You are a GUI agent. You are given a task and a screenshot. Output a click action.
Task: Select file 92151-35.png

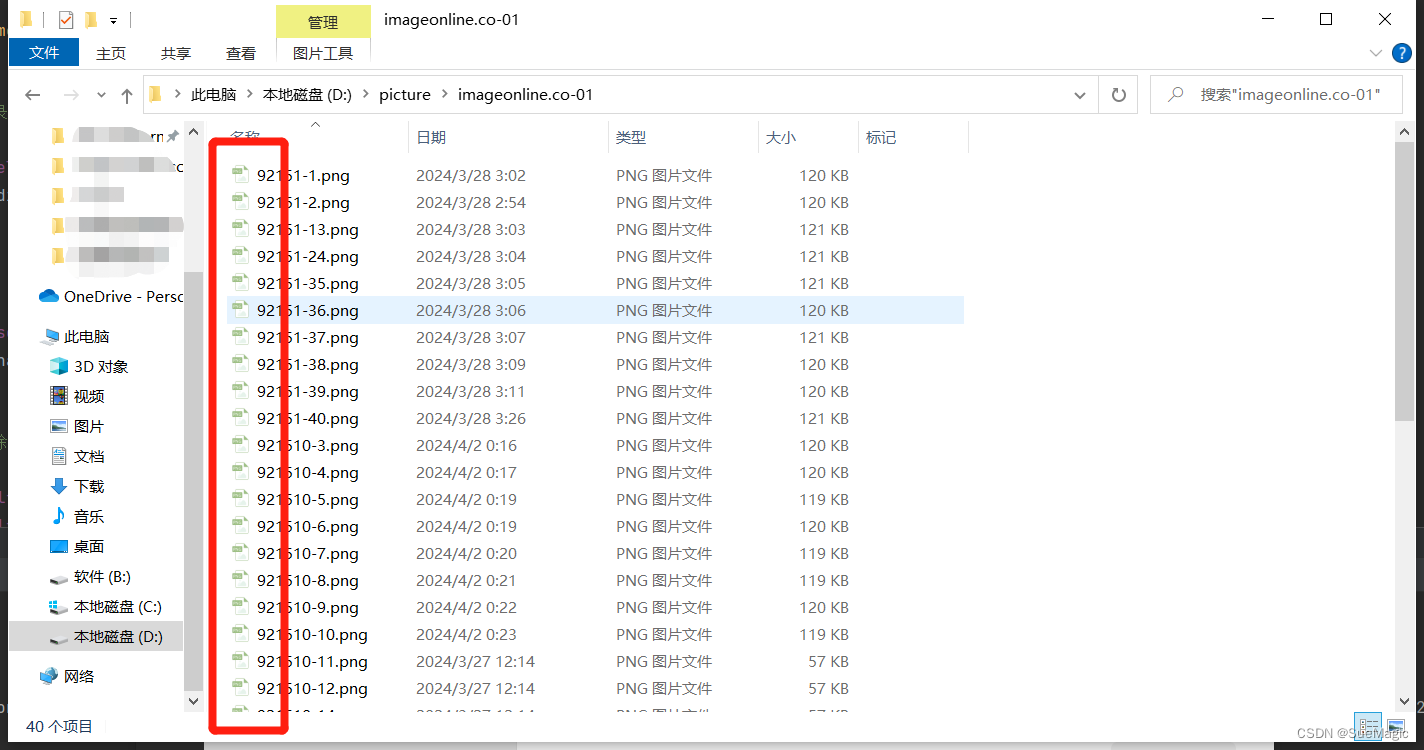tap(307, 284)
